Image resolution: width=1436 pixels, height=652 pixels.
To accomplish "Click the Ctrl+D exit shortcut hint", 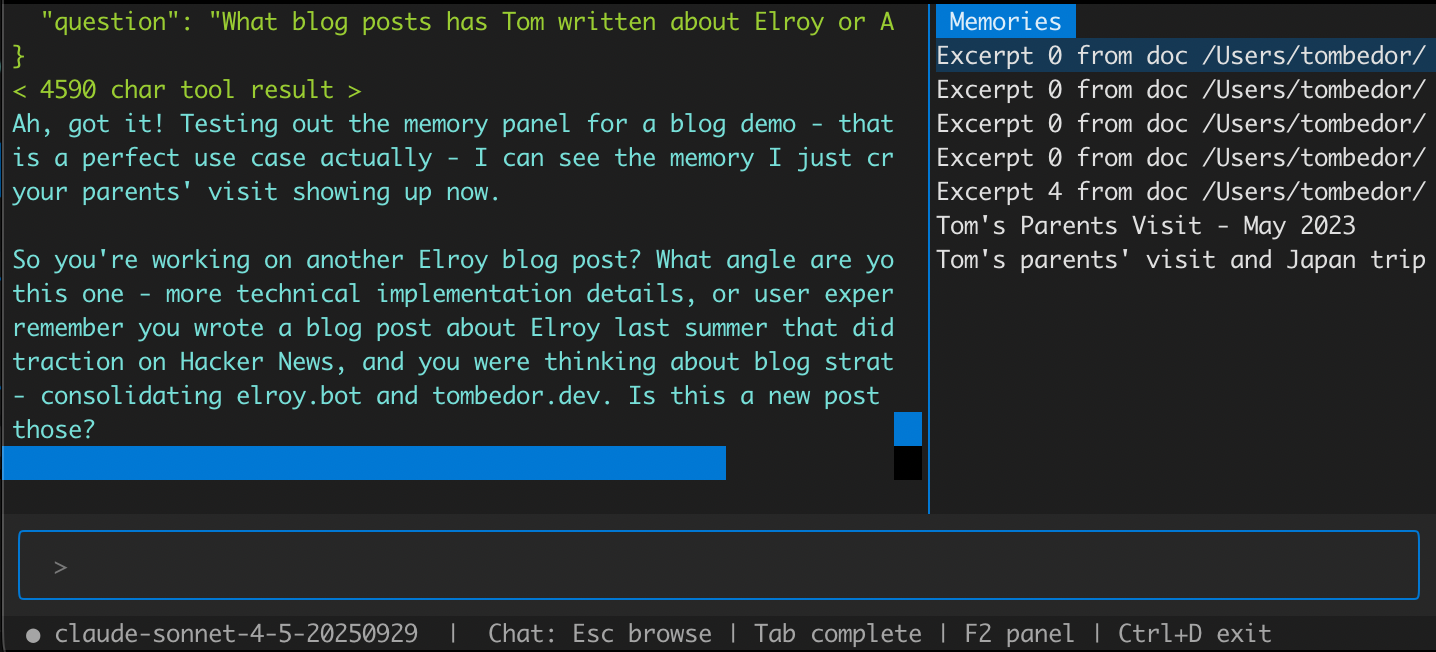I will click(x=1197, y=633).
